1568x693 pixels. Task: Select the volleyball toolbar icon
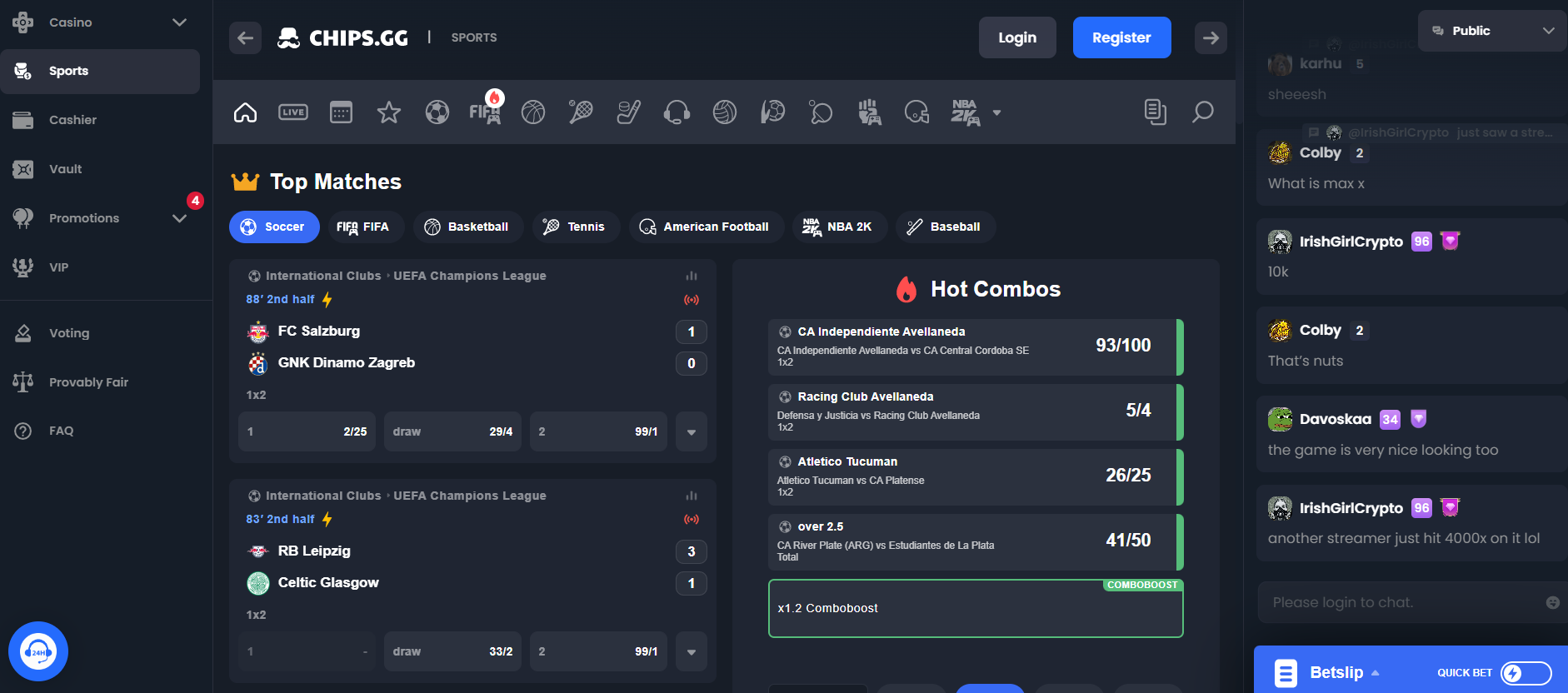(x=725, y=112)
